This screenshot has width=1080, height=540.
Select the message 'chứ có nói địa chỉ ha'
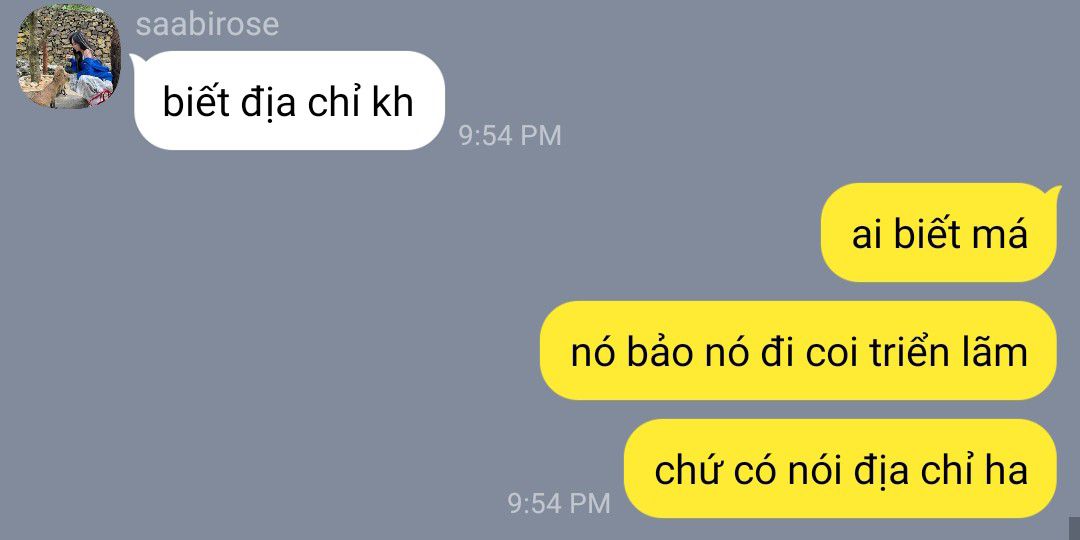840,468
